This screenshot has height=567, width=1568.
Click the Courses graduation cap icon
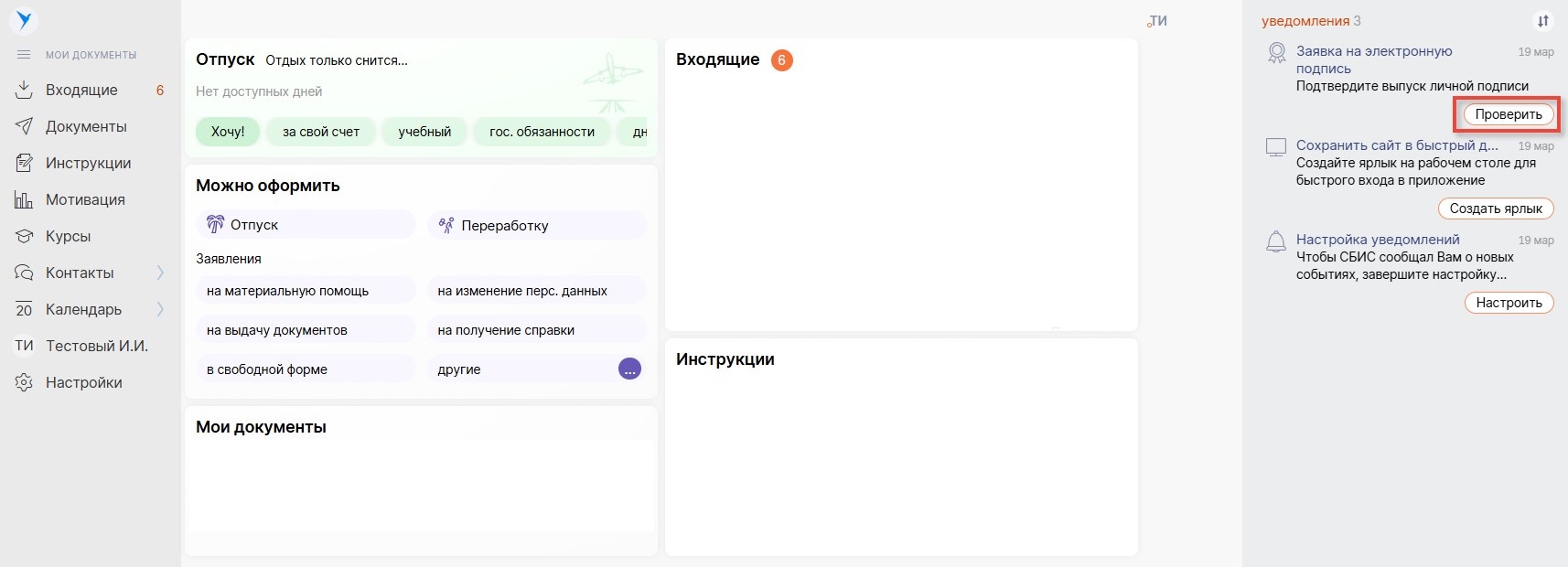(x=24, y=236)
